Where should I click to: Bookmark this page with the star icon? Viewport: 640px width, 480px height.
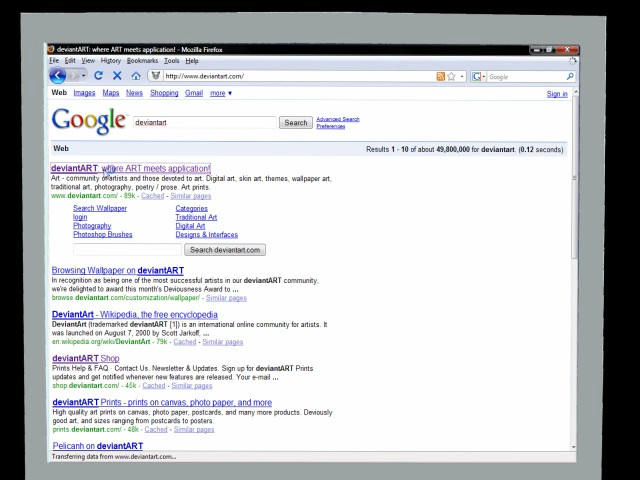[451, 76]
